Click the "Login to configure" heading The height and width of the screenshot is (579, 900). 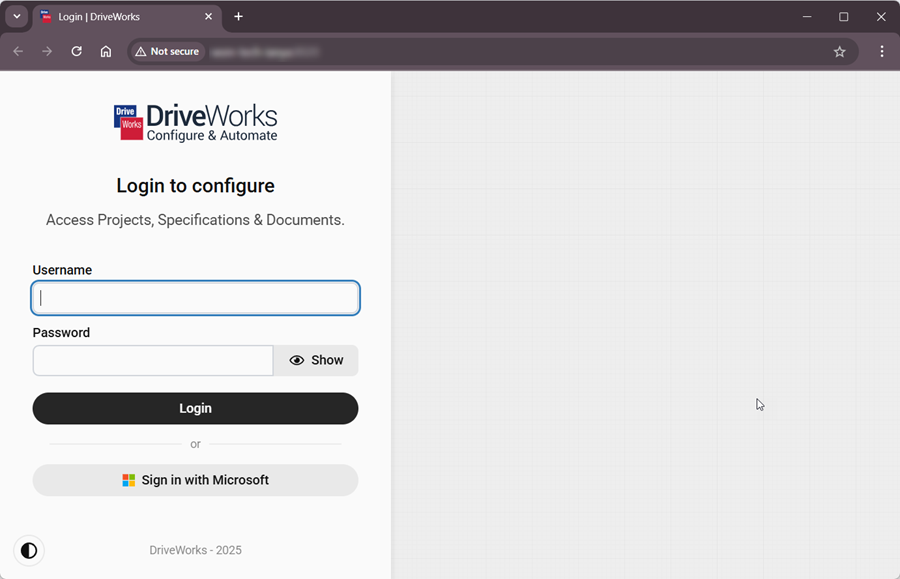click(x=195, y=186)
